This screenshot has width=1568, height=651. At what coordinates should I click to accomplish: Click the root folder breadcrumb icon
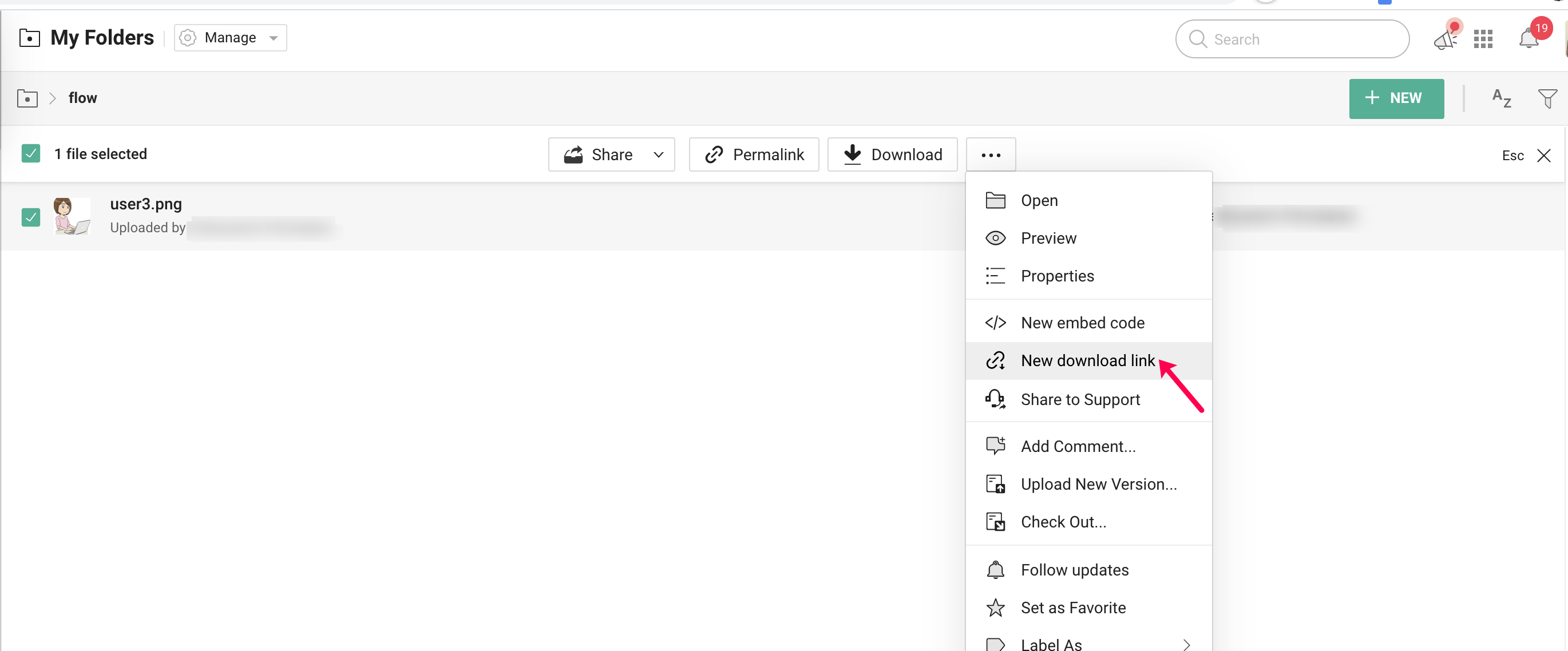[x=27, y=98]
